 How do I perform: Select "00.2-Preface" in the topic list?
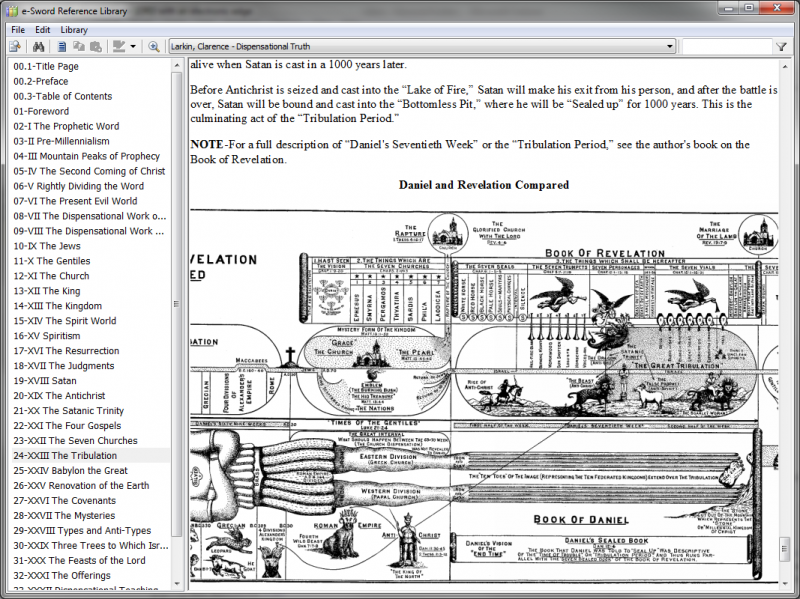41,81
